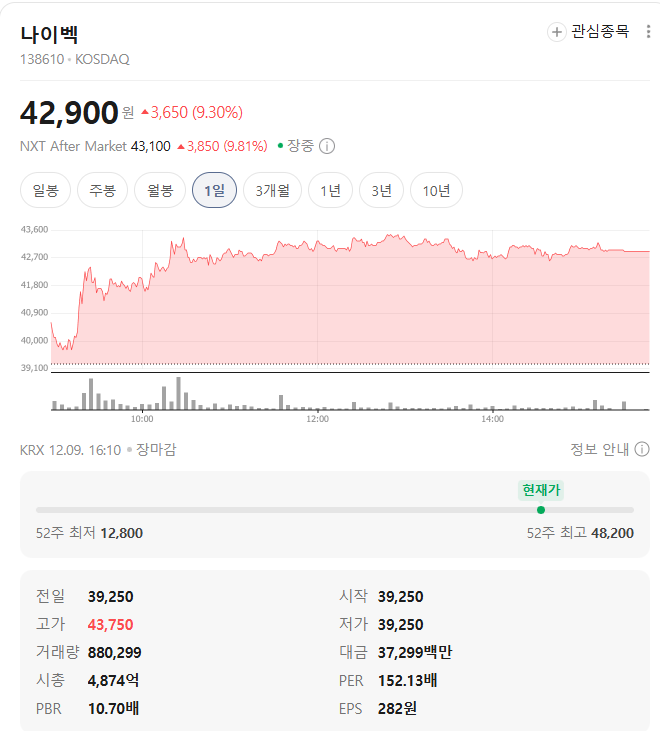Click the 저가 value 39,250
660x731 pixels.
(400, 625)
